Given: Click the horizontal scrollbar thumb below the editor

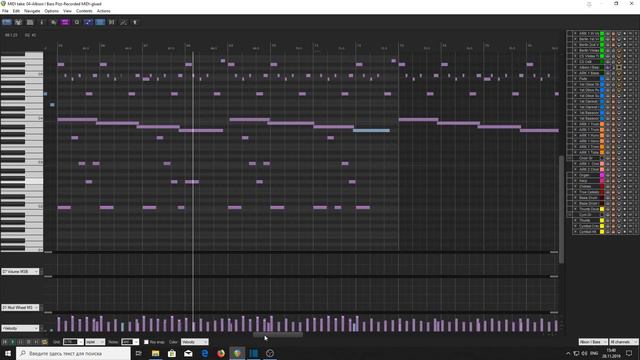Looking at the screenshot, I should coord(278,334).
